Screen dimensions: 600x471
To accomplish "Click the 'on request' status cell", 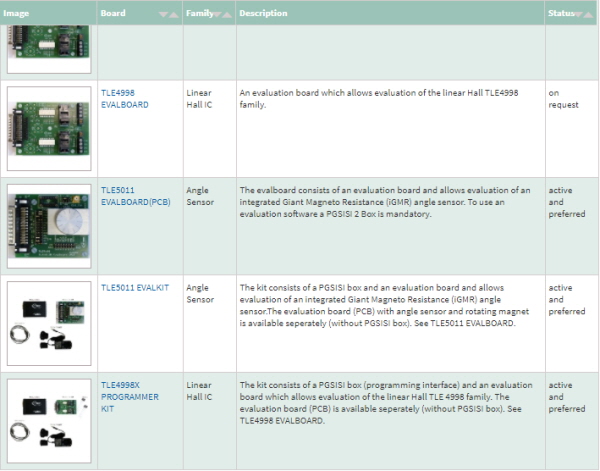I will 563,99.
